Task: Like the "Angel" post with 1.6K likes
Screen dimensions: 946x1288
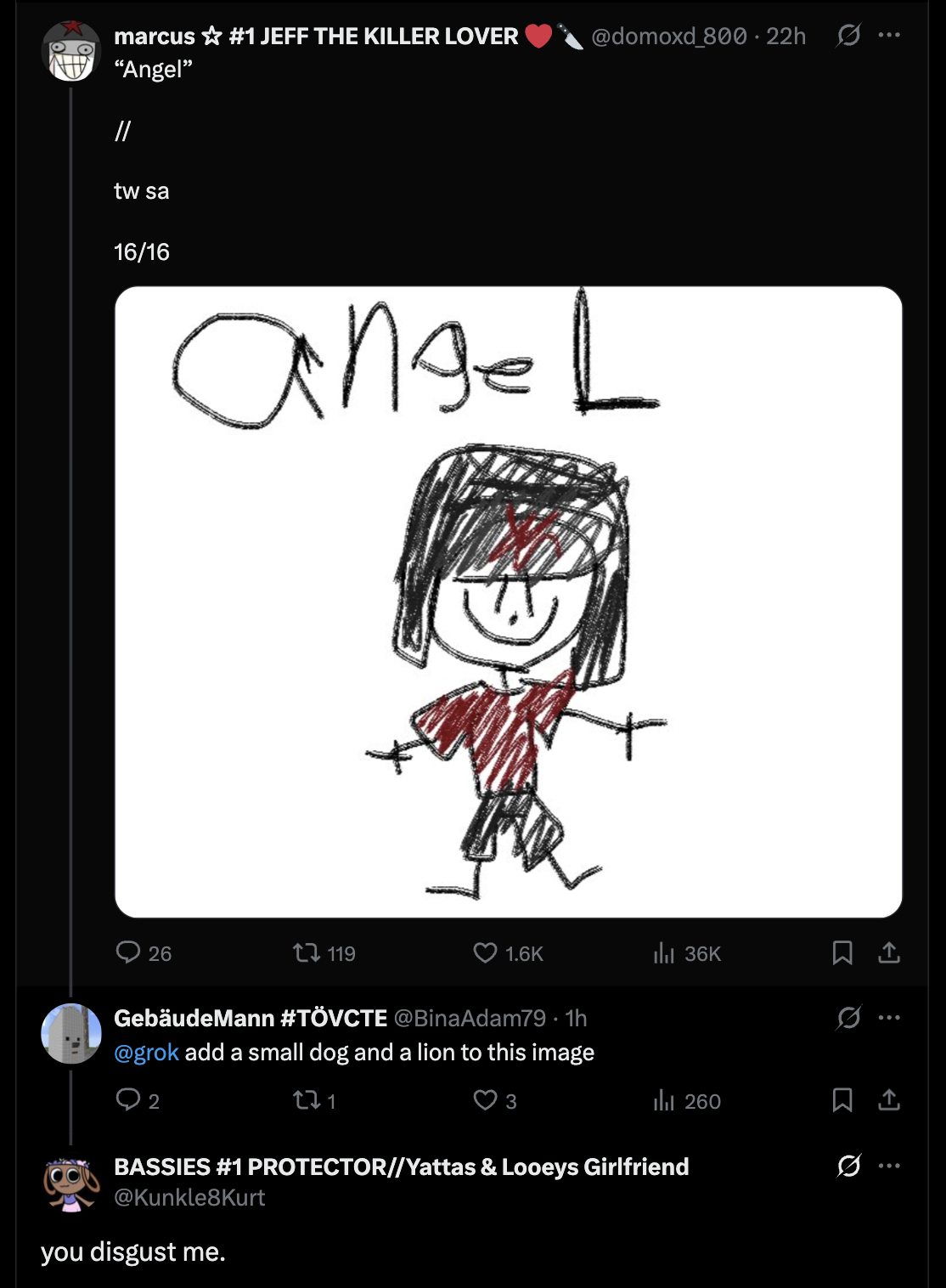Action: [485, 952]
